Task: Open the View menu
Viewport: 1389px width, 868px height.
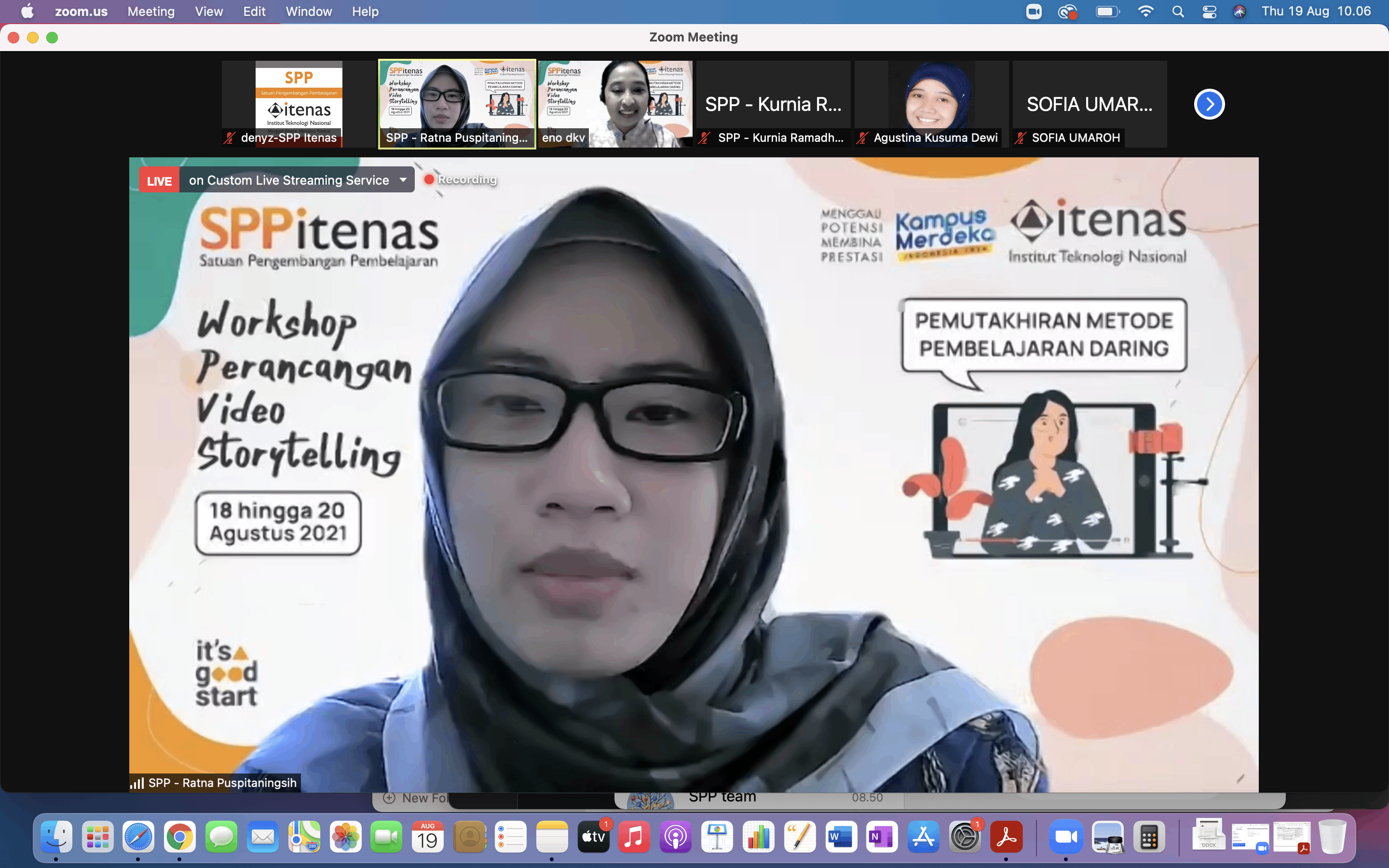Action: tap(208, 12)
